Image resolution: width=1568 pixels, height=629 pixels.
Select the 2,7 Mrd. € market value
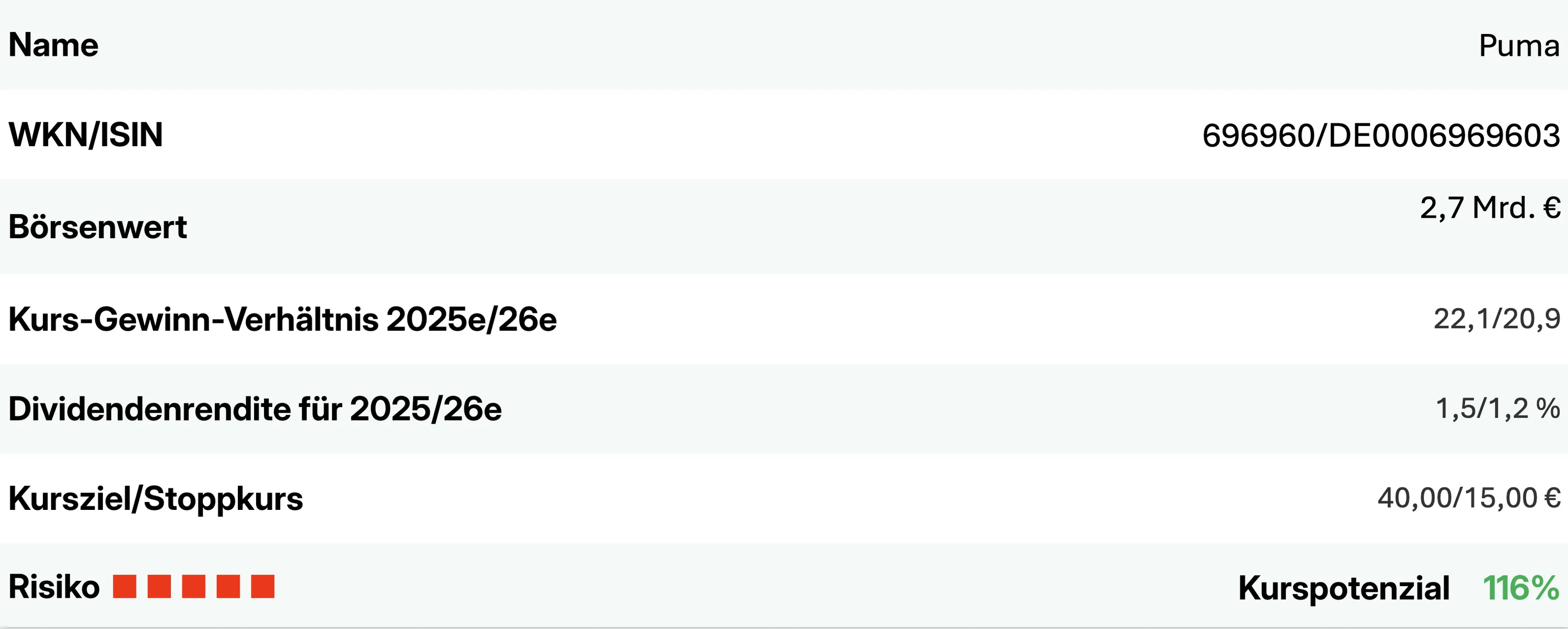pyautogui.click(x=1490, y=207)
